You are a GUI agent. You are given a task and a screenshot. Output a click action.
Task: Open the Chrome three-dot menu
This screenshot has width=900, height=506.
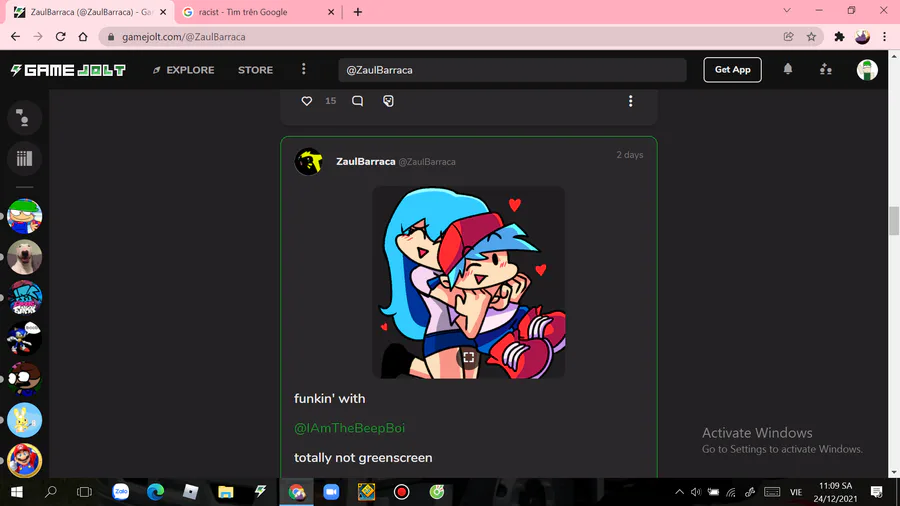(885, 37)
